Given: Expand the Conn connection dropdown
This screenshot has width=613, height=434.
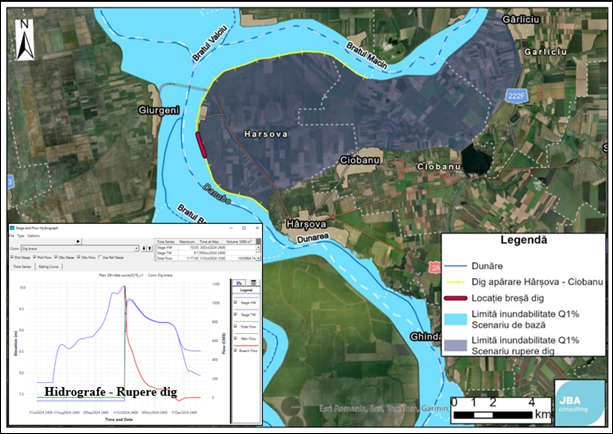Looking at the screenshot, I should (x=136, y=248).
